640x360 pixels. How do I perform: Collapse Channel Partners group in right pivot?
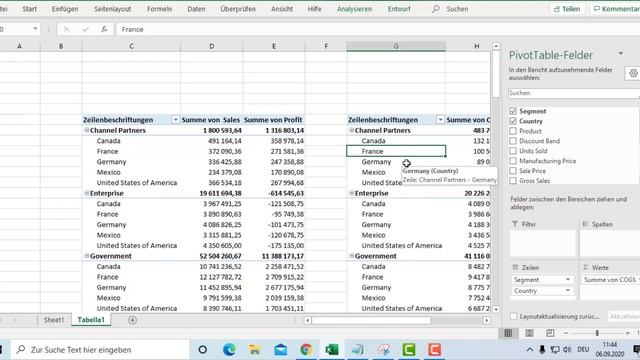pos(351,130)
